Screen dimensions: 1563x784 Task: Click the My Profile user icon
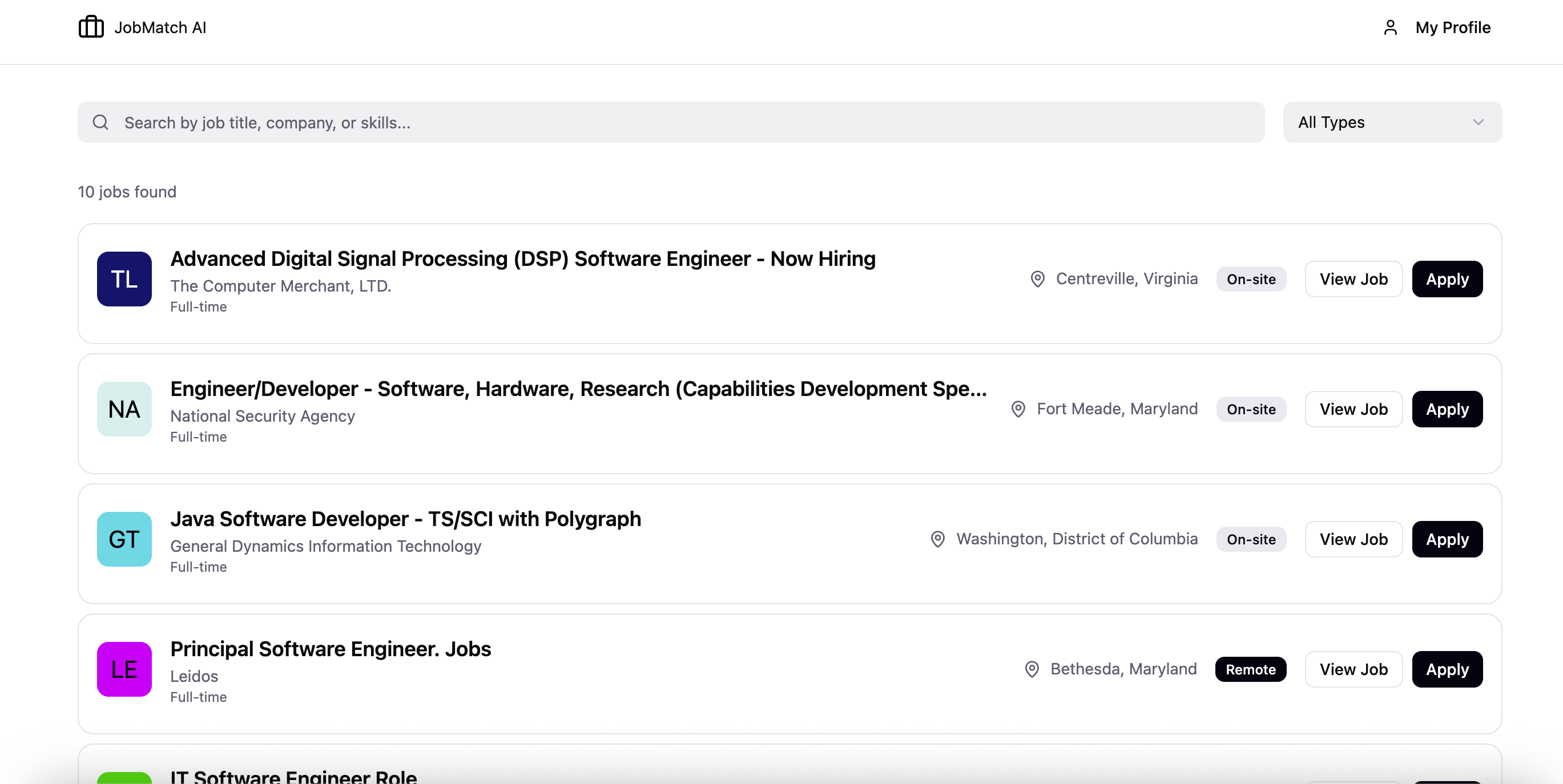point(1390,27)
